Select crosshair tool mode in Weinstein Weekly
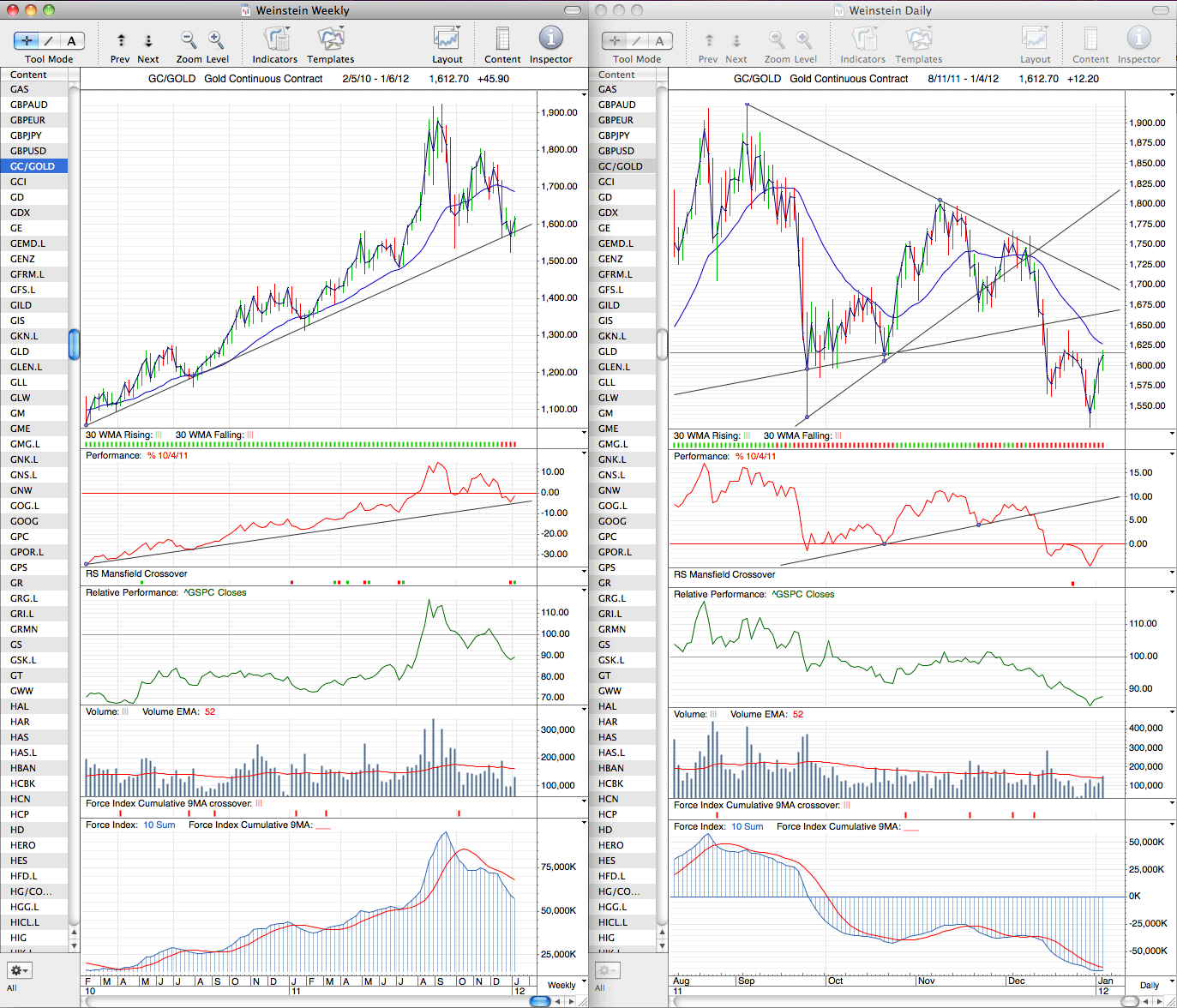Viewport: 1177px width, 1008px height. (27, 40)
